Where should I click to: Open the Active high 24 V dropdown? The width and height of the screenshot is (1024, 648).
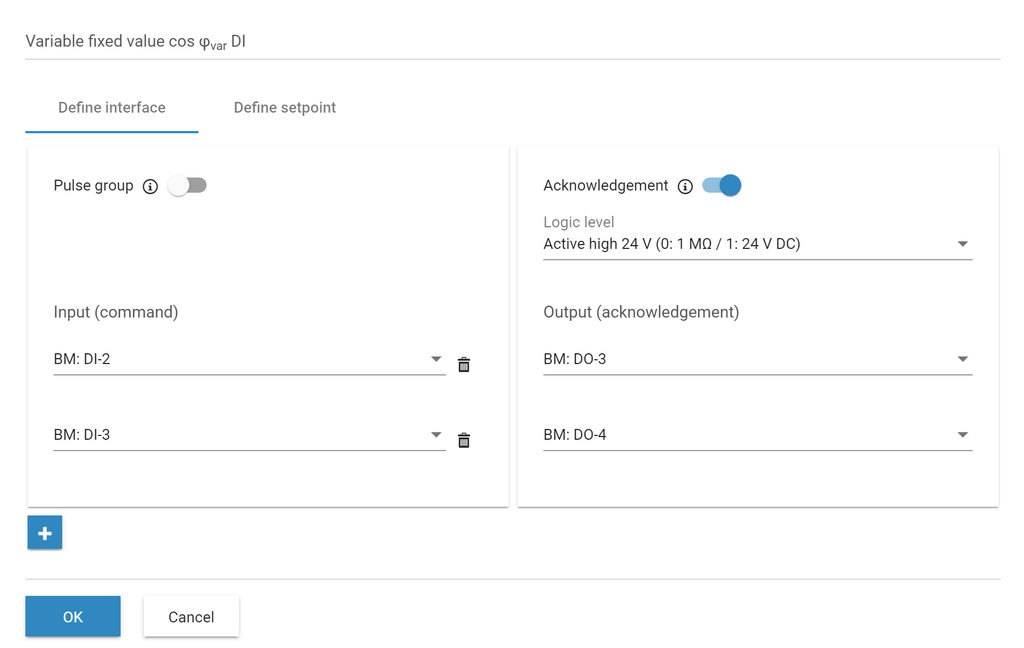(740, 244)
